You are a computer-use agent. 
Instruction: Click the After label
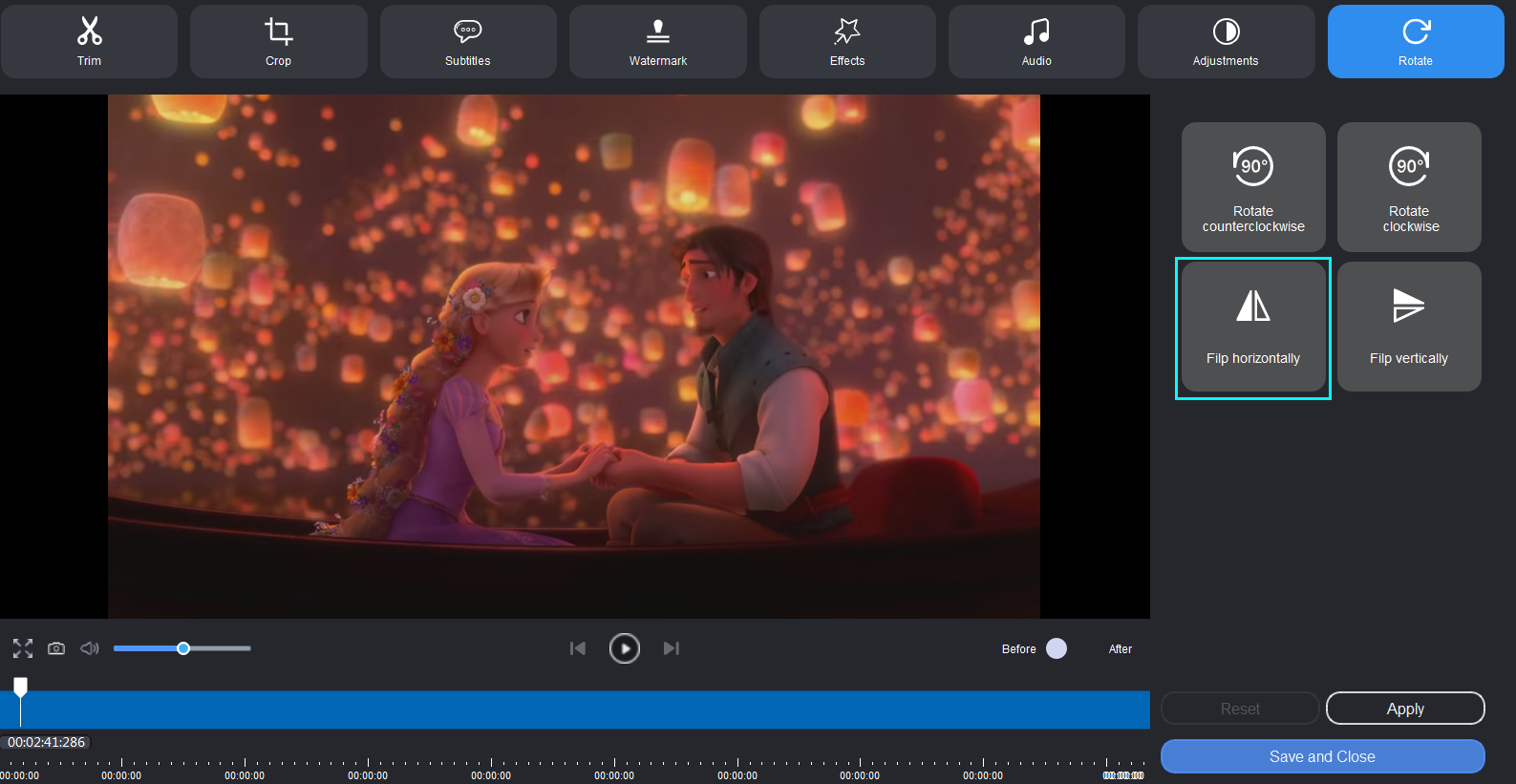pyautogui.click(x=1121, y=649)
